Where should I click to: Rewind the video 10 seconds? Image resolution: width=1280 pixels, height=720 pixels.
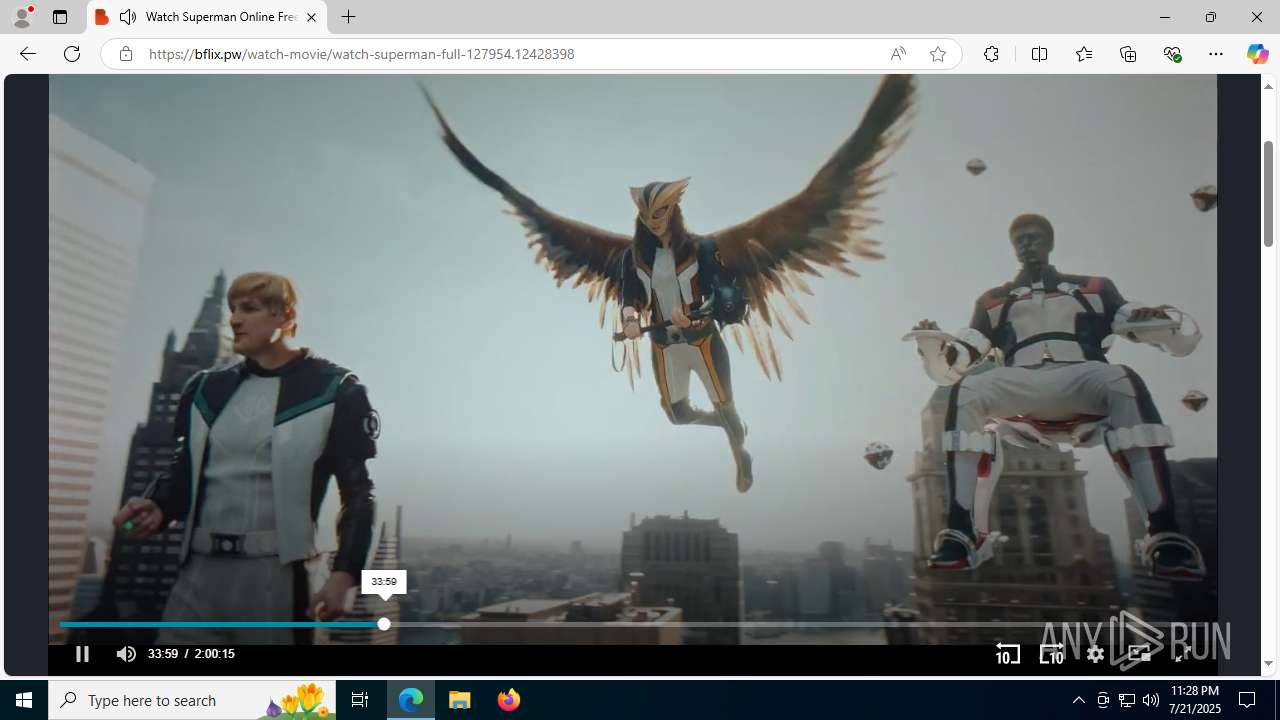1007,654
